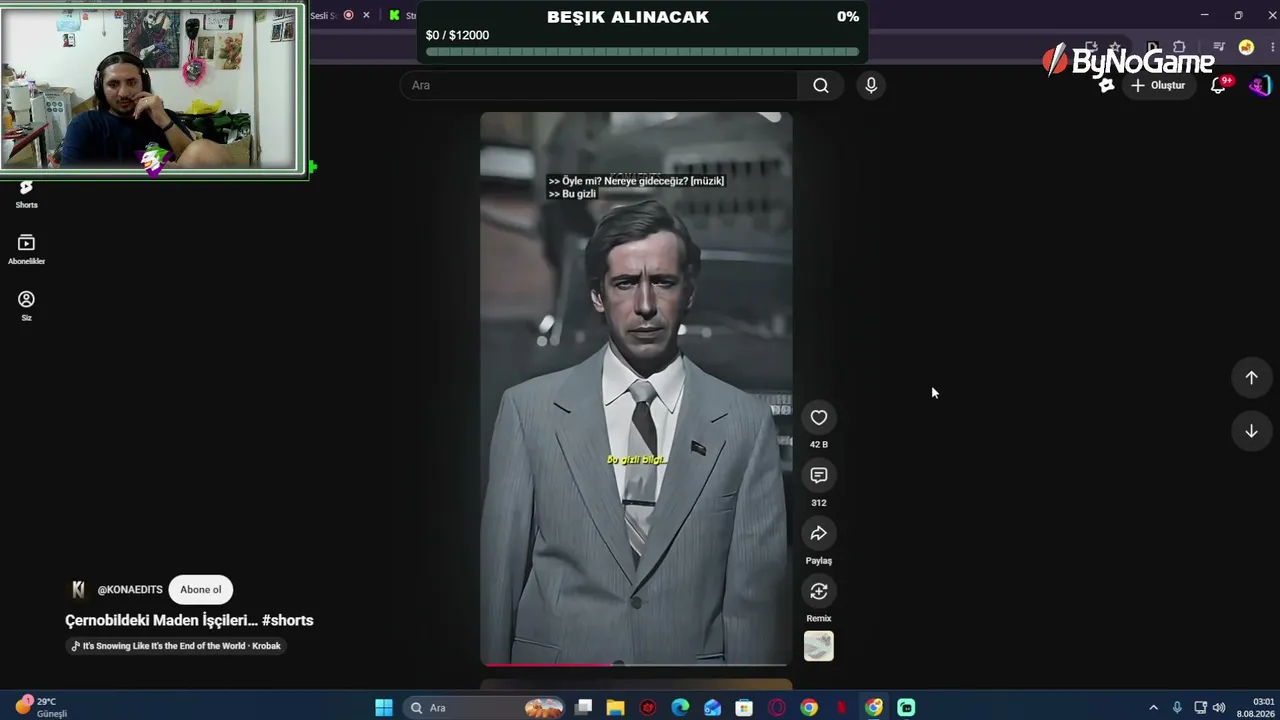Viewport: 1280px width, 720px height.
Task: Open the weather widget showing 29°C
Action: pyautogui.click(x=42, y=707)
